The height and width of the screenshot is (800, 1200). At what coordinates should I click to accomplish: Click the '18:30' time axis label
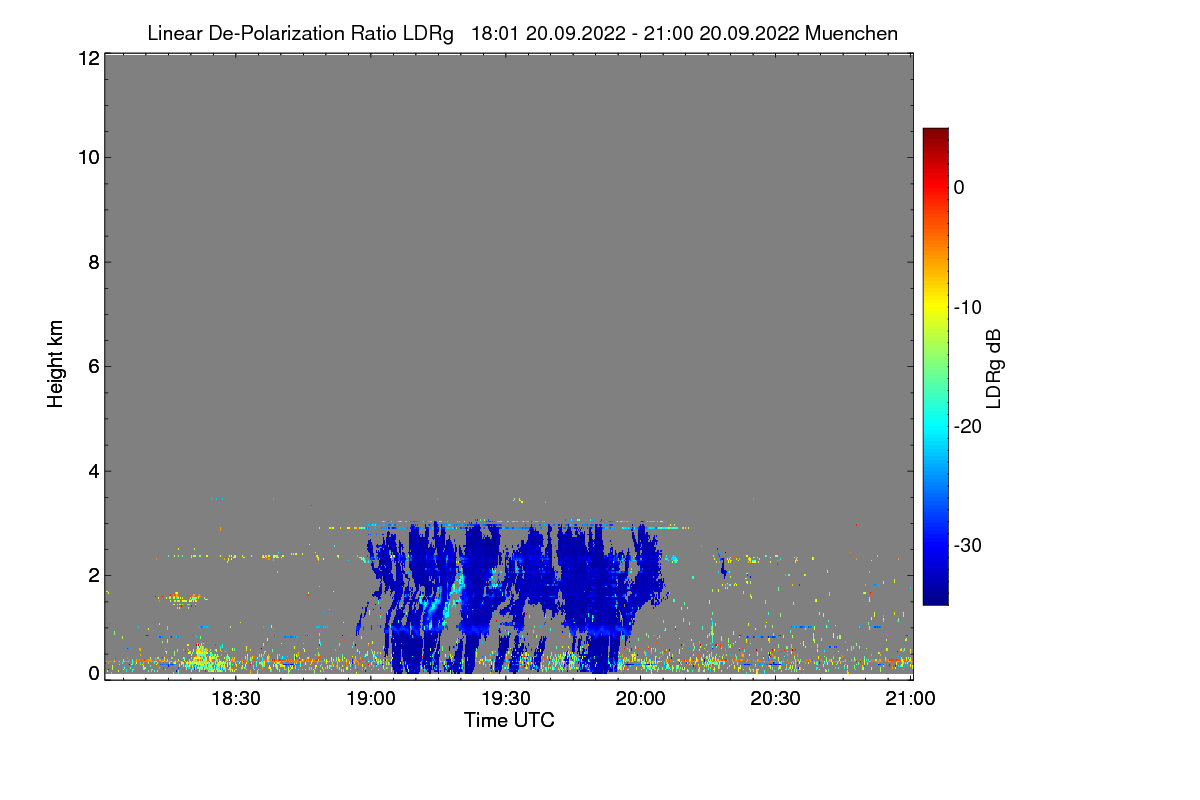(x=236, y=698)
